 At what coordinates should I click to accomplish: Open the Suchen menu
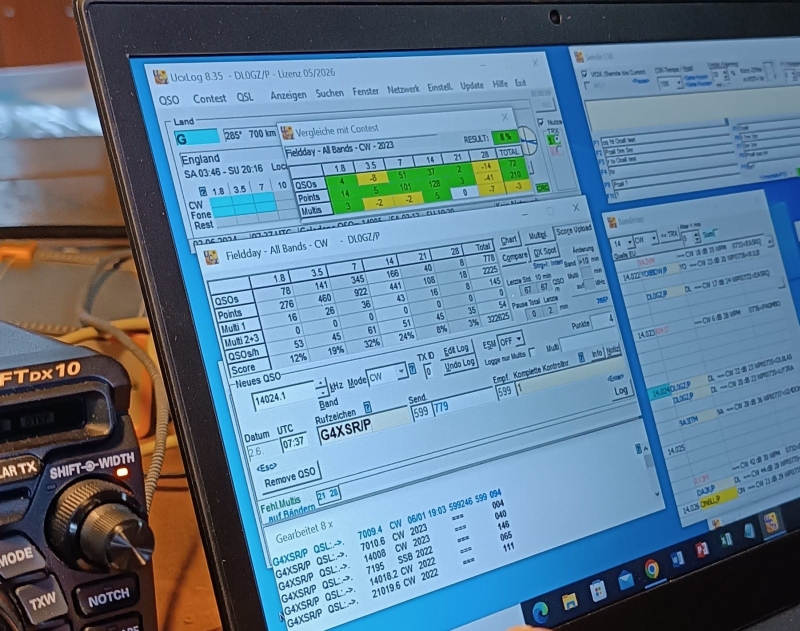coord(330,93)
